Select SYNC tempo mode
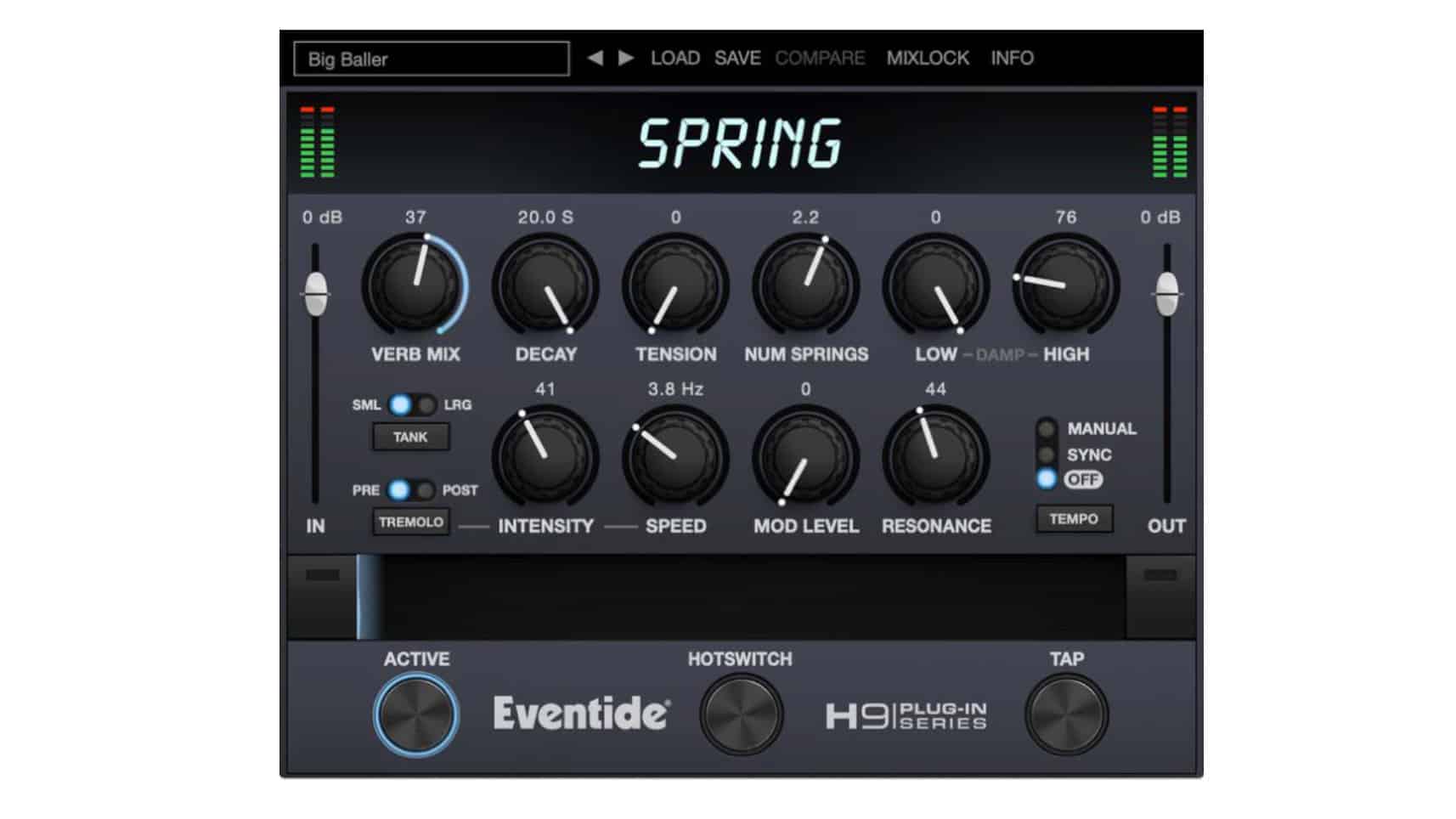The height and width of the screenshot is (819, 1456). click(1047, 455)
